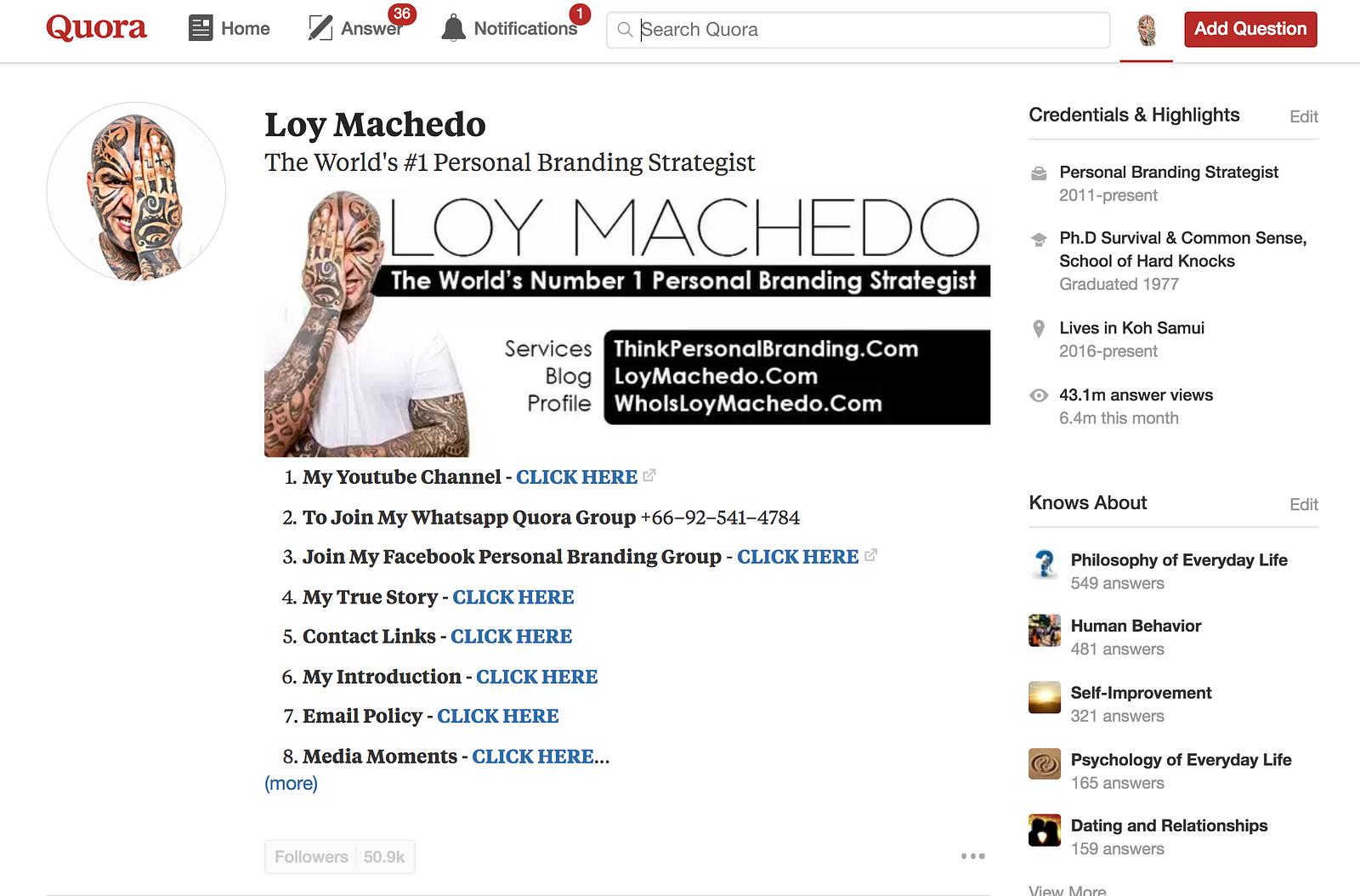Click the Followers 50.9k button
This screenshot has width=1360, height=896.
pyautogui.click(x=340, y=857)
